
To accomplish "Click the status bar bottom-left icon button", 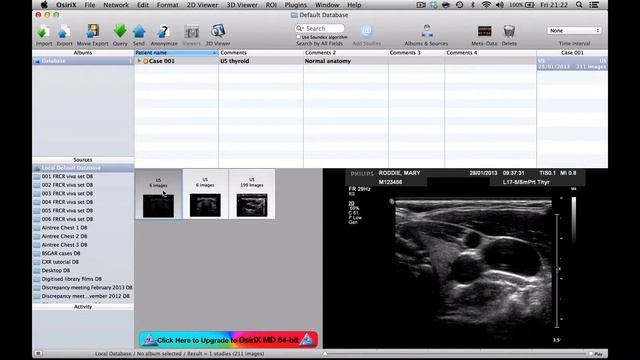I will (x=38, y=353).
